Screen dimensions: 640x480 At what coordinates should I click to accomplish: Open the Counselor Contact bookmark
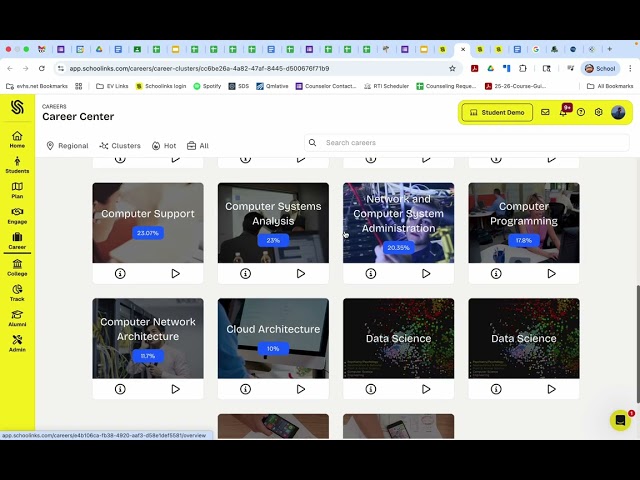[326, 86]
